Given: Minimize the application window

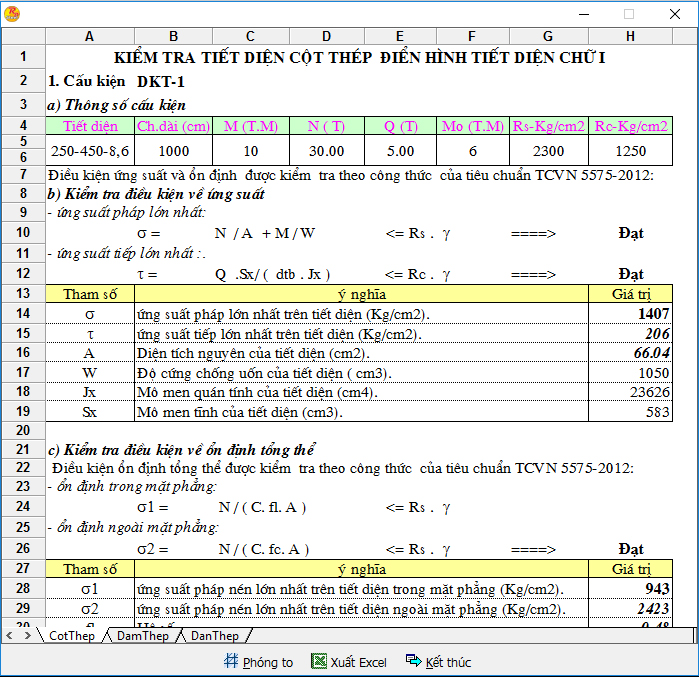Looking at the screenshot, I should tap(583, 14).
